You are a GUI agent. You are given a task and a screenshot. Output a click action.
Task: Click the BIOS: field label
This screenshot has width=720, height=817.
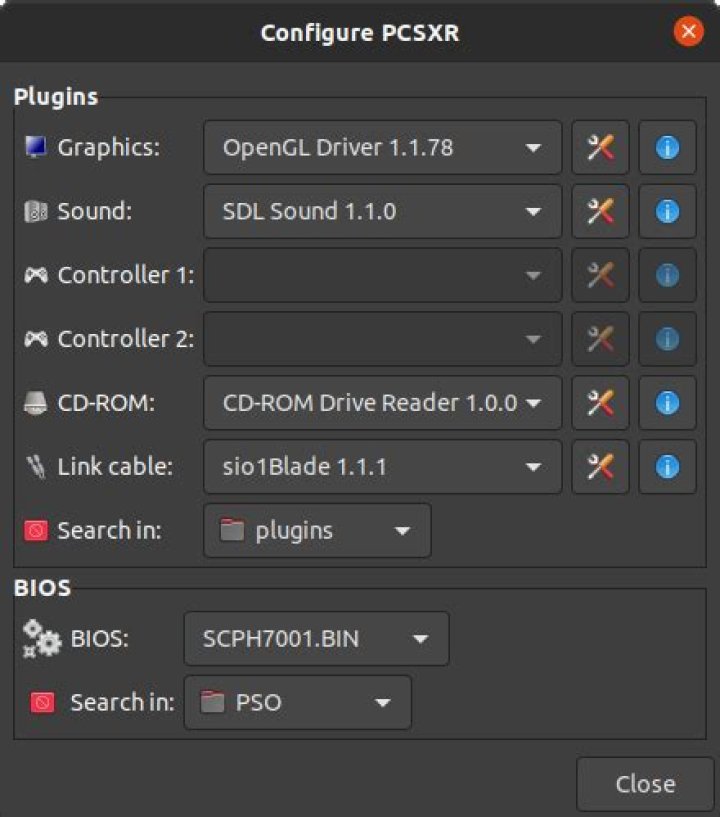click(x=100, y=639)
